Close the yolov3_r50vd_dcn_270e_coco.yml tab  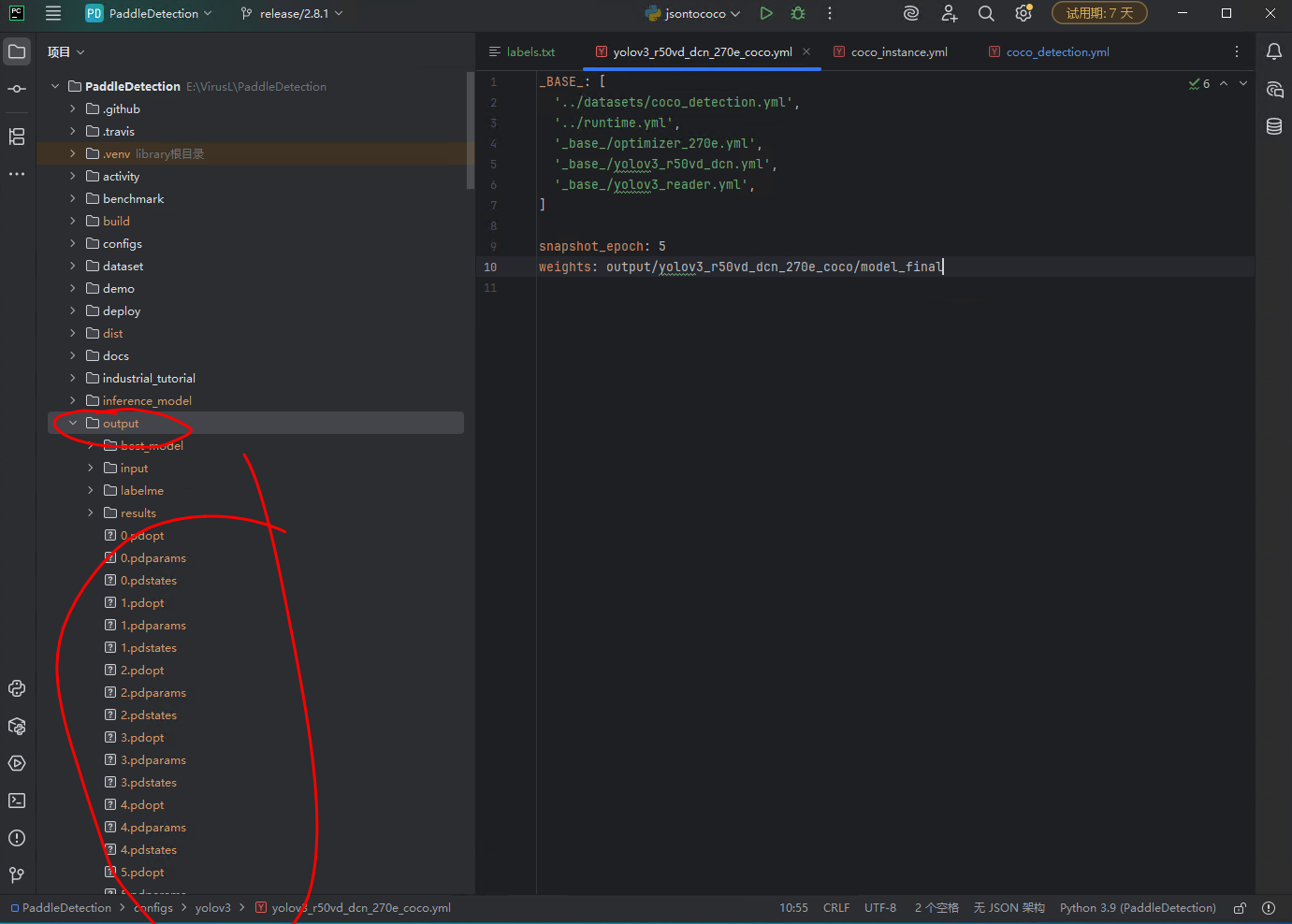[806, 51]
